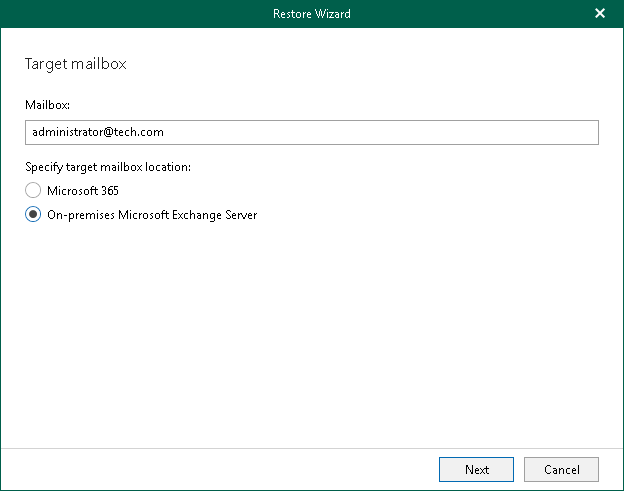The width and height of the screenshot is (624, 491).
Task: Click the Restore Wizard title text
Action: click(311, 14)
